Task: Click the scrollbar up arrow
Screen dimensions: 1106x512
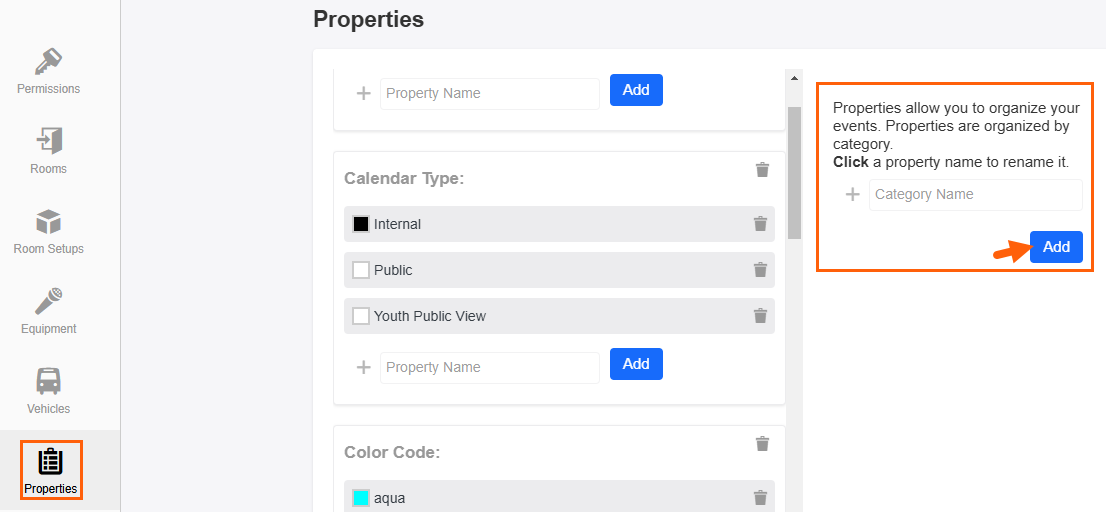Action: 794,78
